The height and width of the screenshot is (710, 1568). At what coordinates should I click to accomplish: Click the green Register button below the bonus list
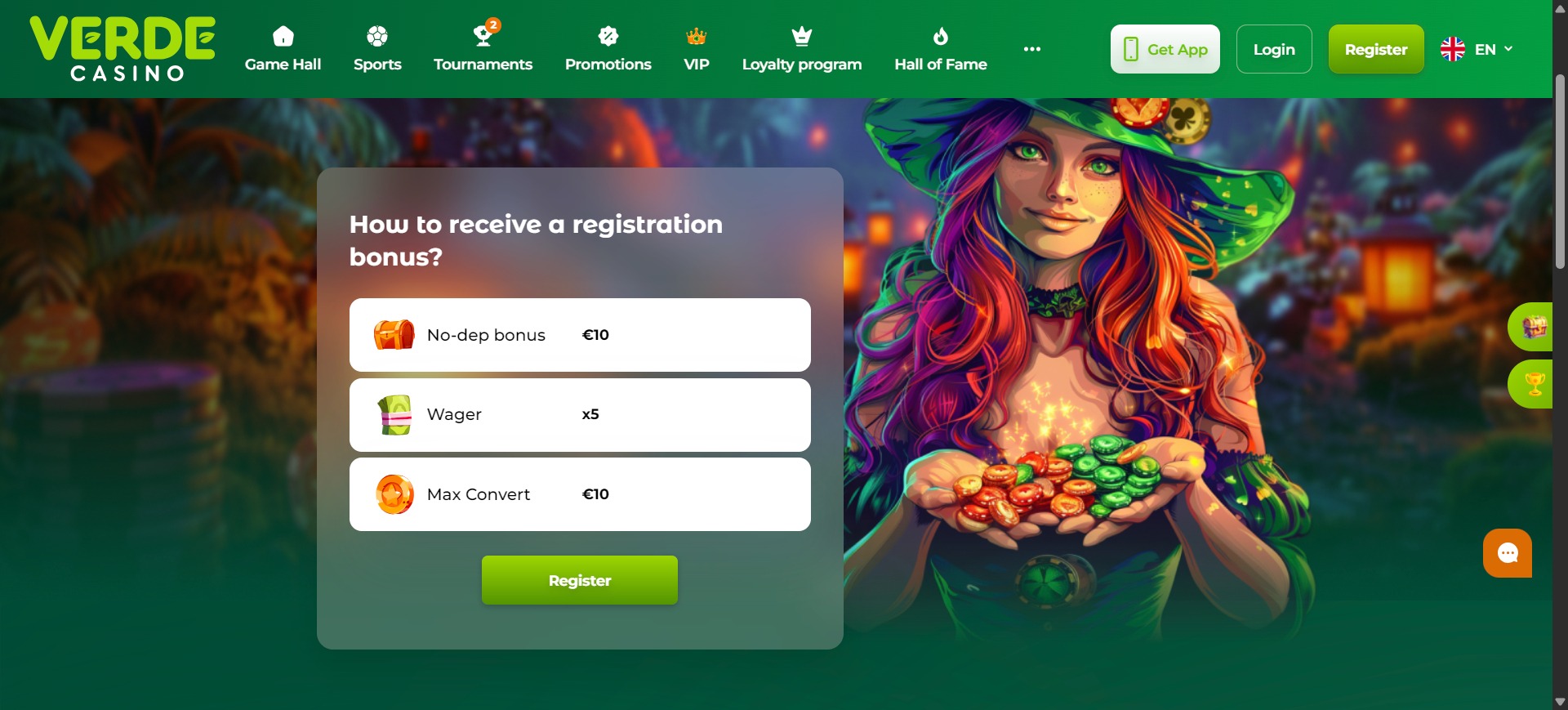tap(580, 580)
